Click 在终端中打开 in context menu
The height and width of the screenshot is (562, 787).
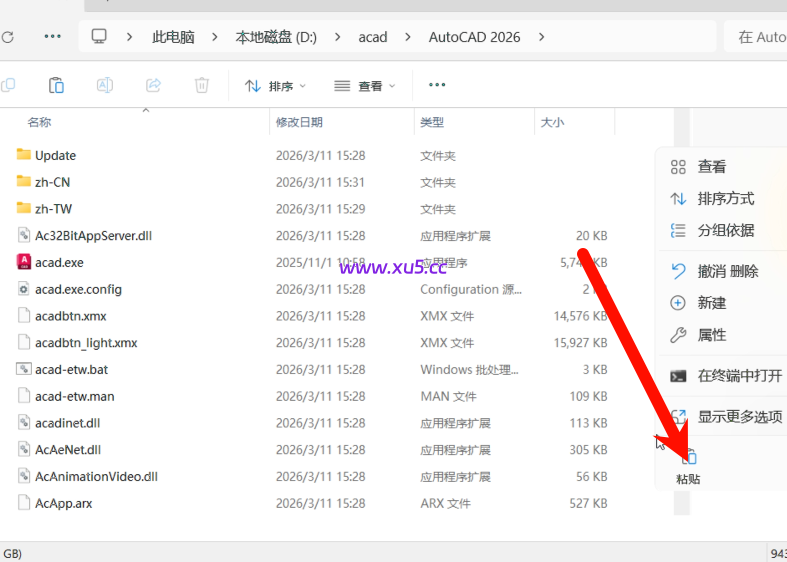739,376
